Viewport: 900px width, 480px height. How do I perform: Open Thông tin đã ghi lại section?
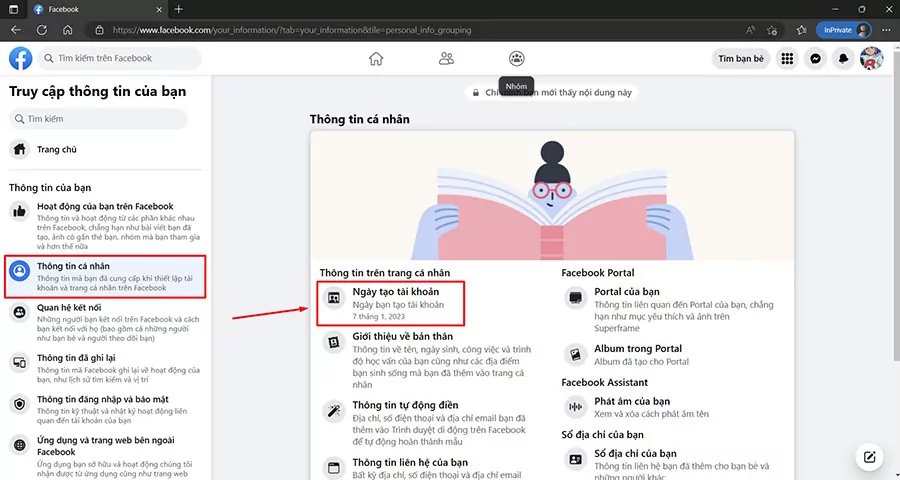[105, 368]
